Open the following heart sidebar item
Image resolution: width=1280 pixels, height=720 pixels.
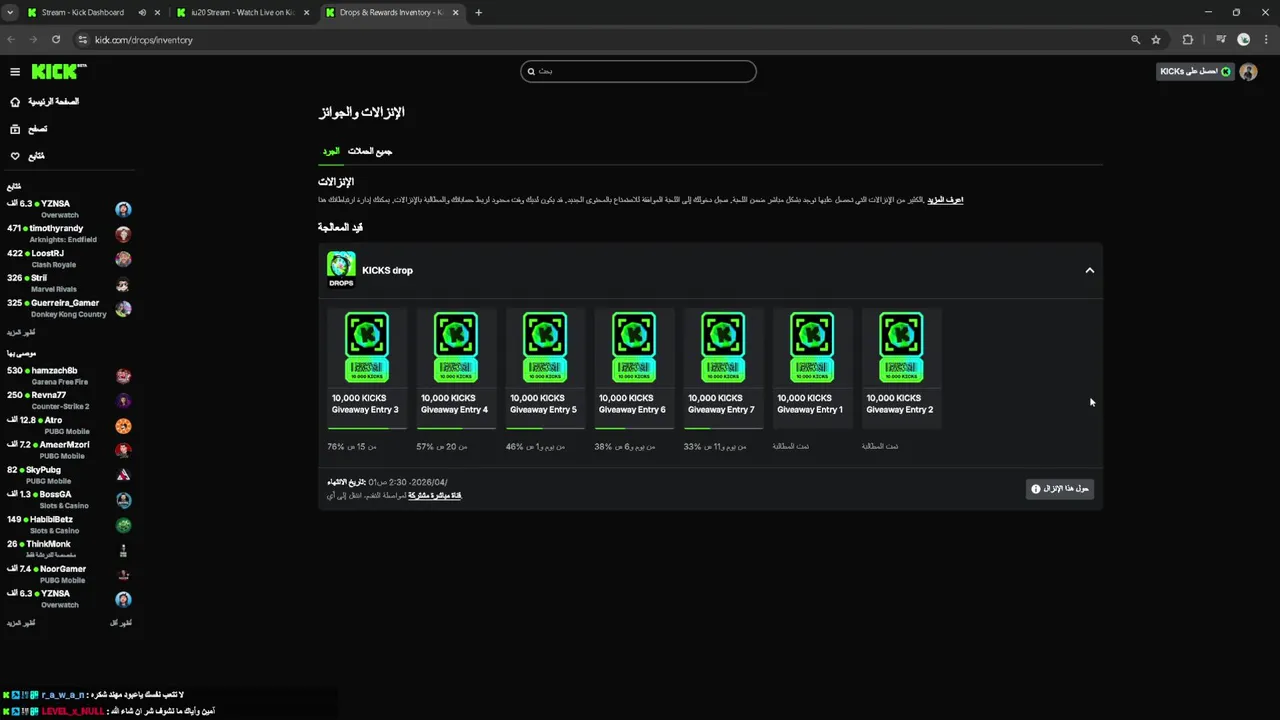tap(27, 156)
